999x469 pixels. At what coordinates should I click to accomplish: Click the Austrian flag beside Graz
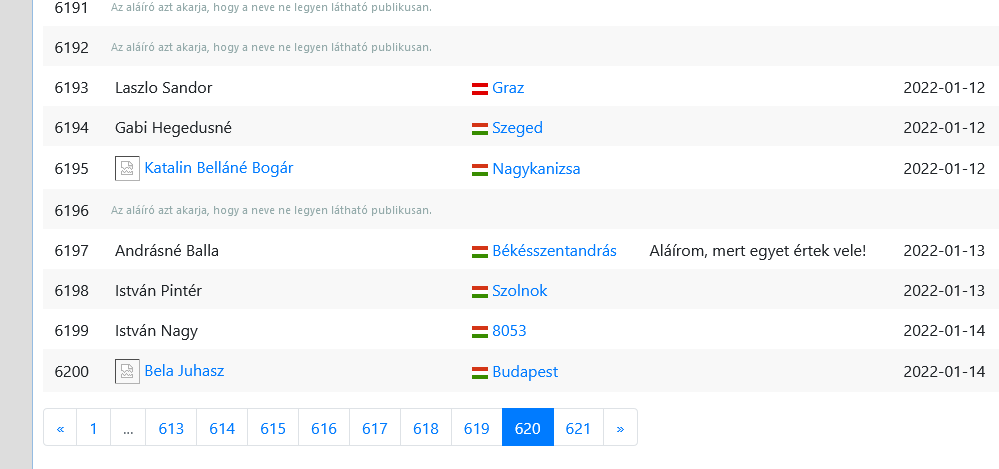click(x=480, y=89)
